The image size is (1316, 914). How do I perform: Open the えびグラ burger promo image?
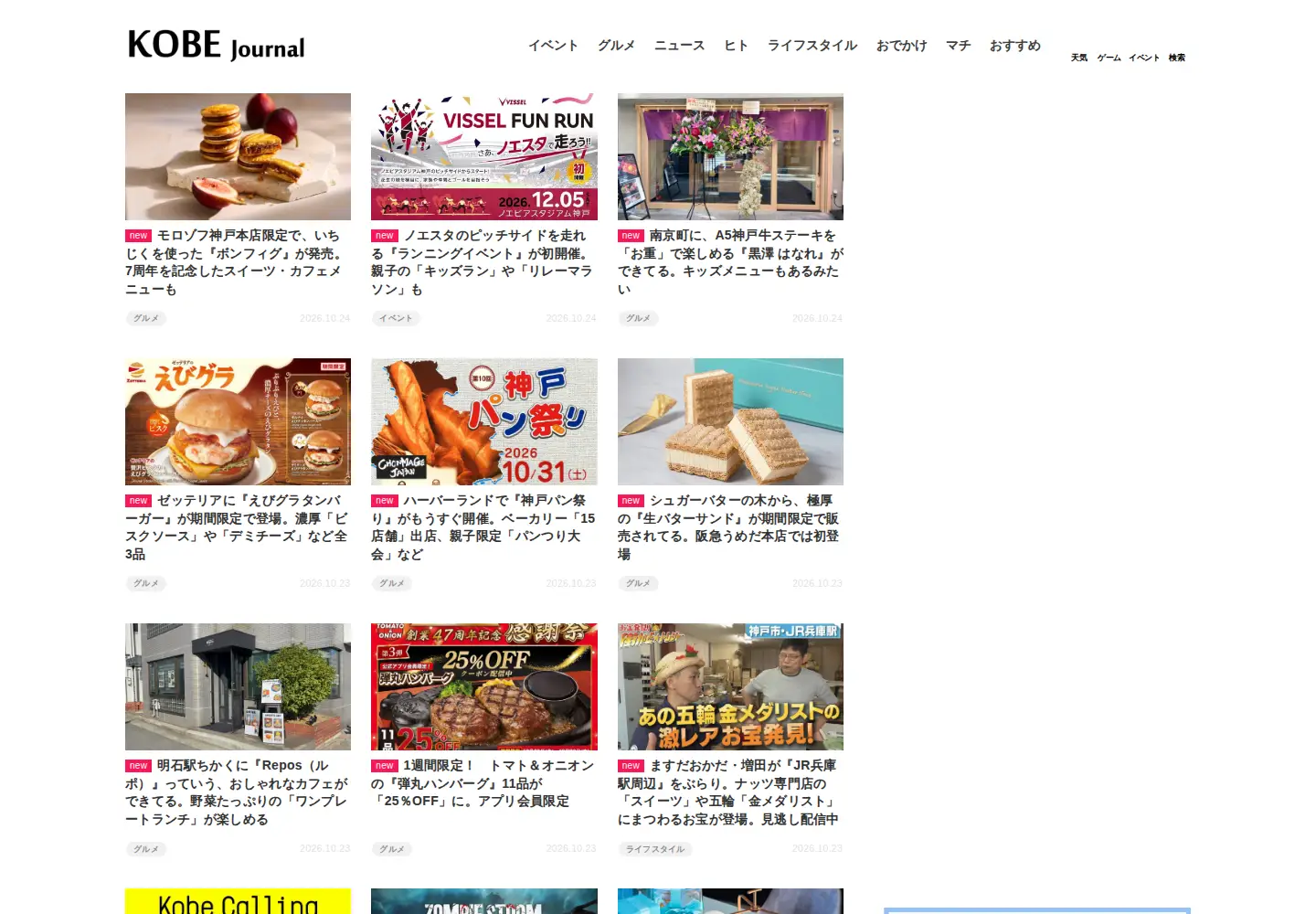click(238, 421)
